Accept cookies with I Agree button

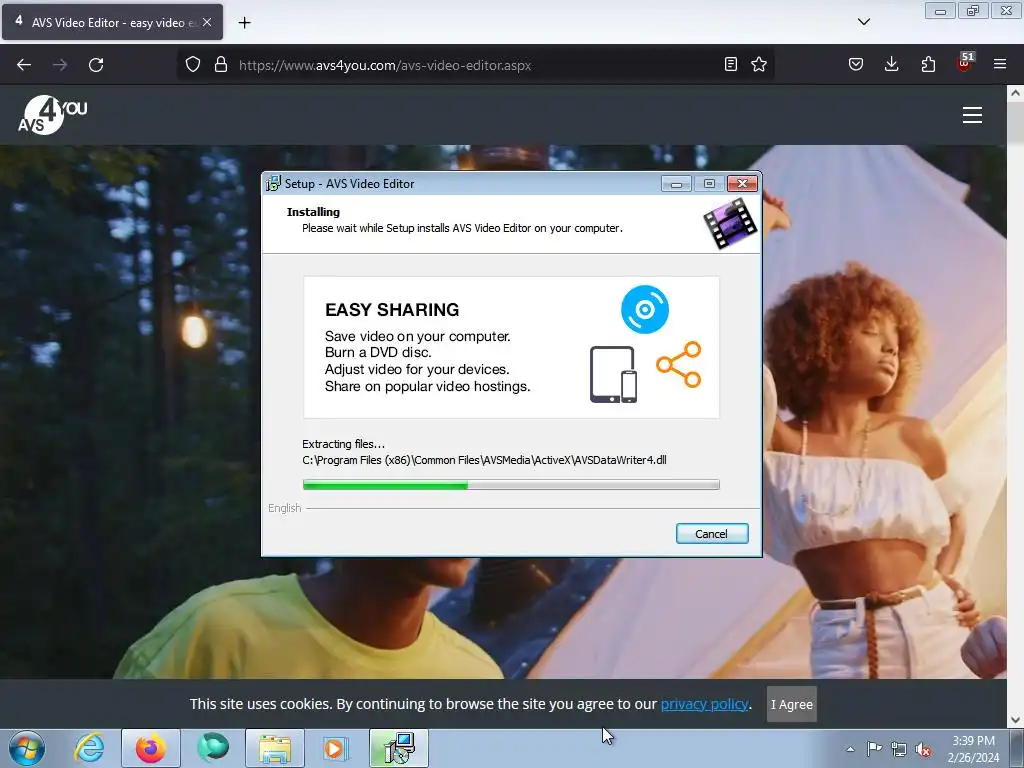pyautogui.click(x=792, y=704)
